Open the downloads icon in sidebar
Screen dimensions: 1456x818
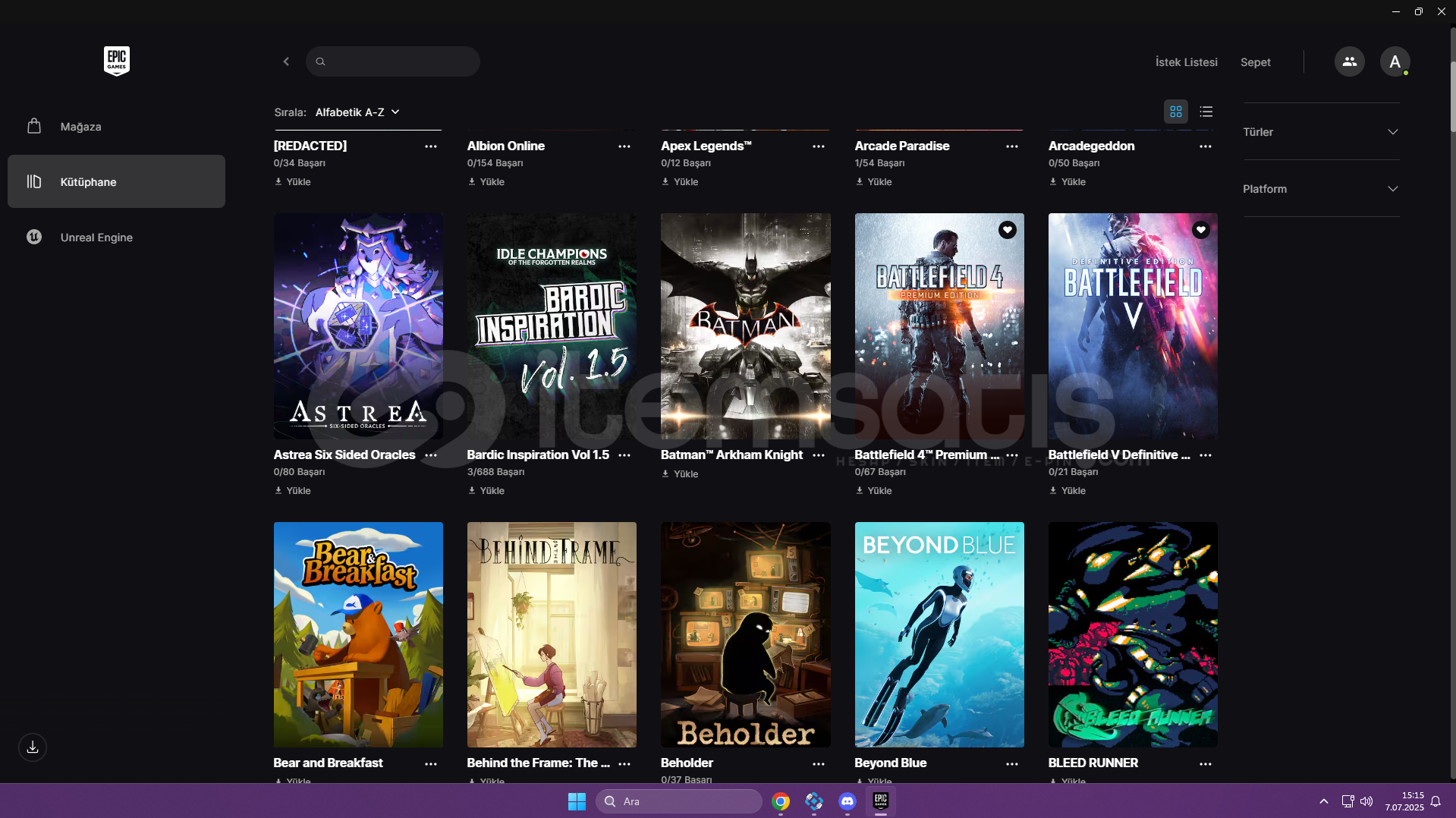[x=33, y=747]
